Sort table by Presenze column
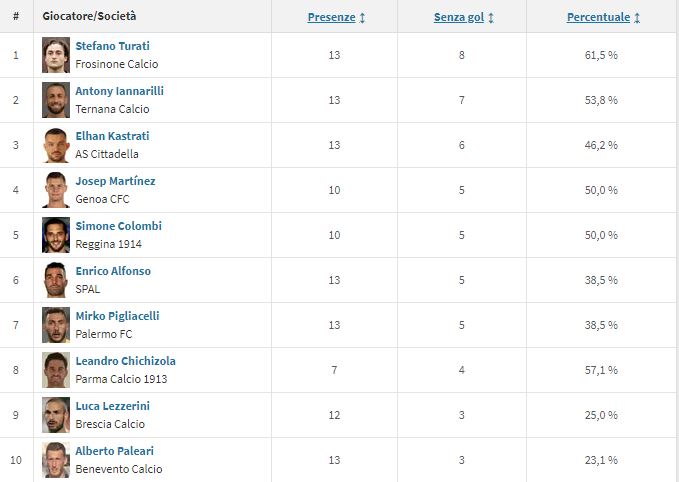This screenshot has height=482, width=679. (x=336, y=17)
